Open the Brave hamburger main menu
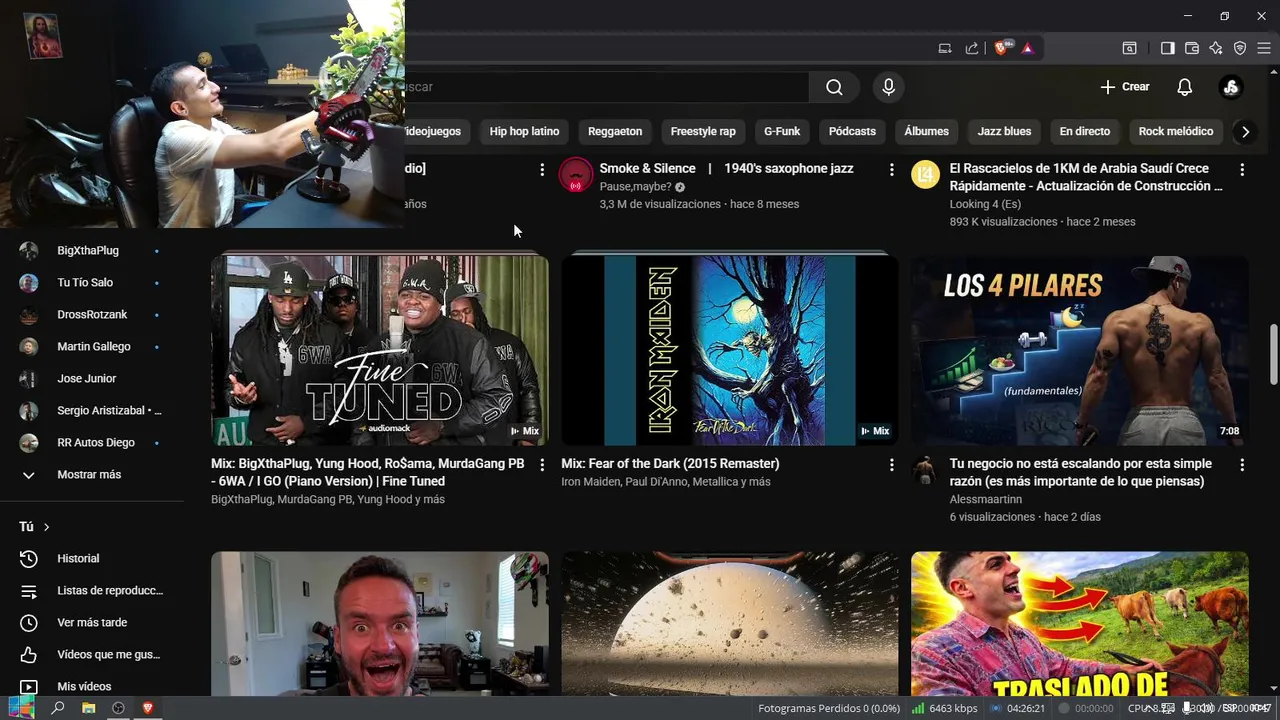Screen dimensions: 1280x720 tap(1264, 48)
